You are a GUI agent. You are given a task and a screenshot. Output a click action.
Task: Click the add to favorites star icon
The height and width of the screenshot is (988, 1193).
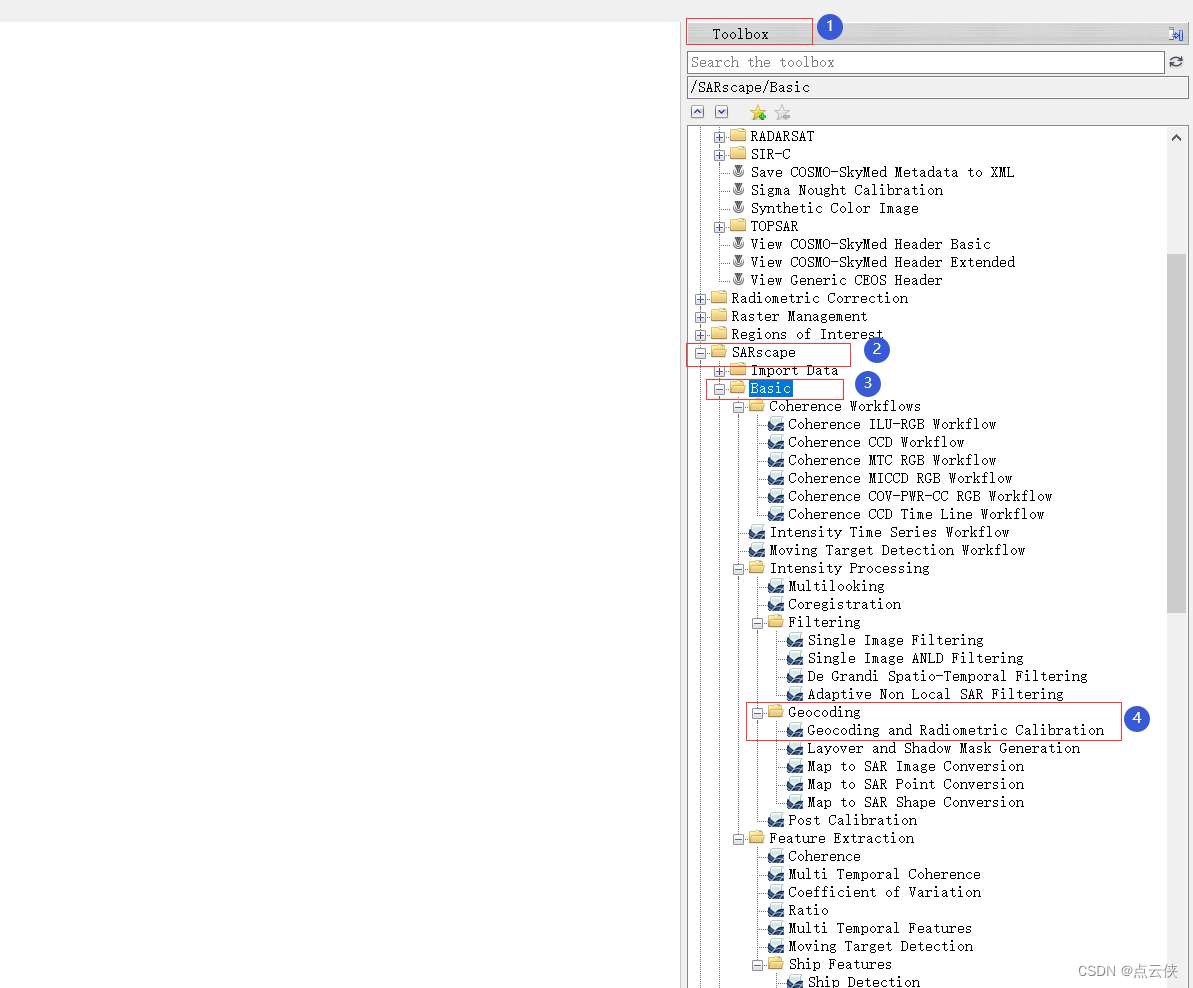(x=758, y=113)
